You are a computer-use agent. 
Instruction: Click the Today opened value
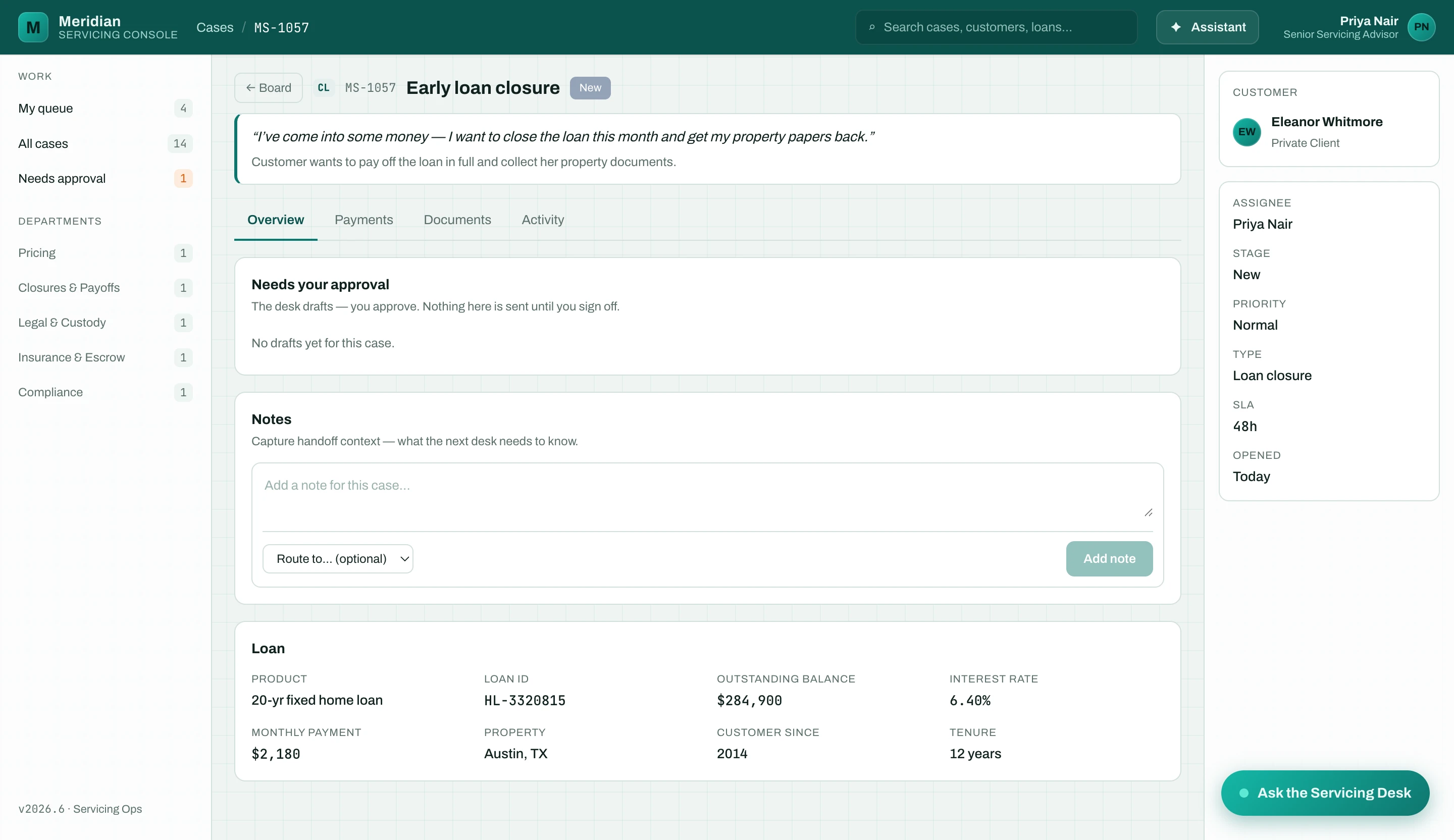click(x=1251, y=477)
